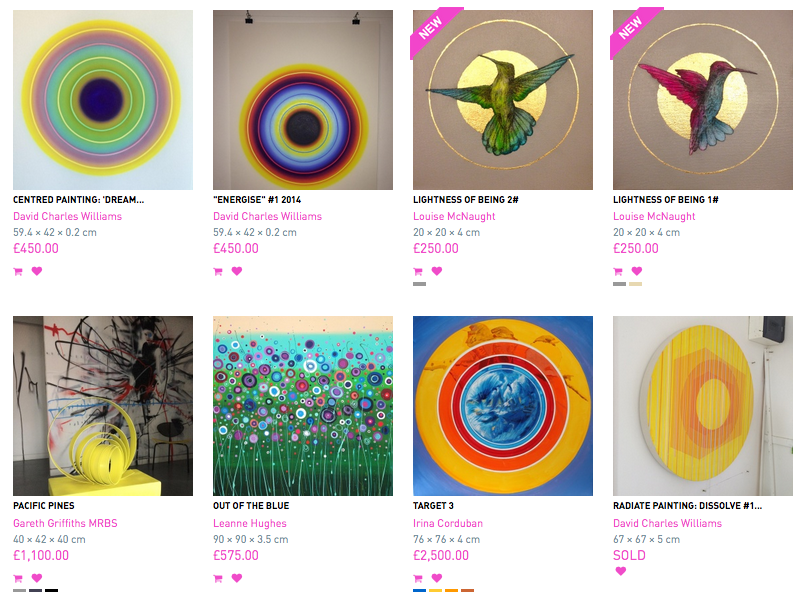Screen dimensions: 799x606
Task: Add Target 3 painting to cart
Action: (418, 578)
